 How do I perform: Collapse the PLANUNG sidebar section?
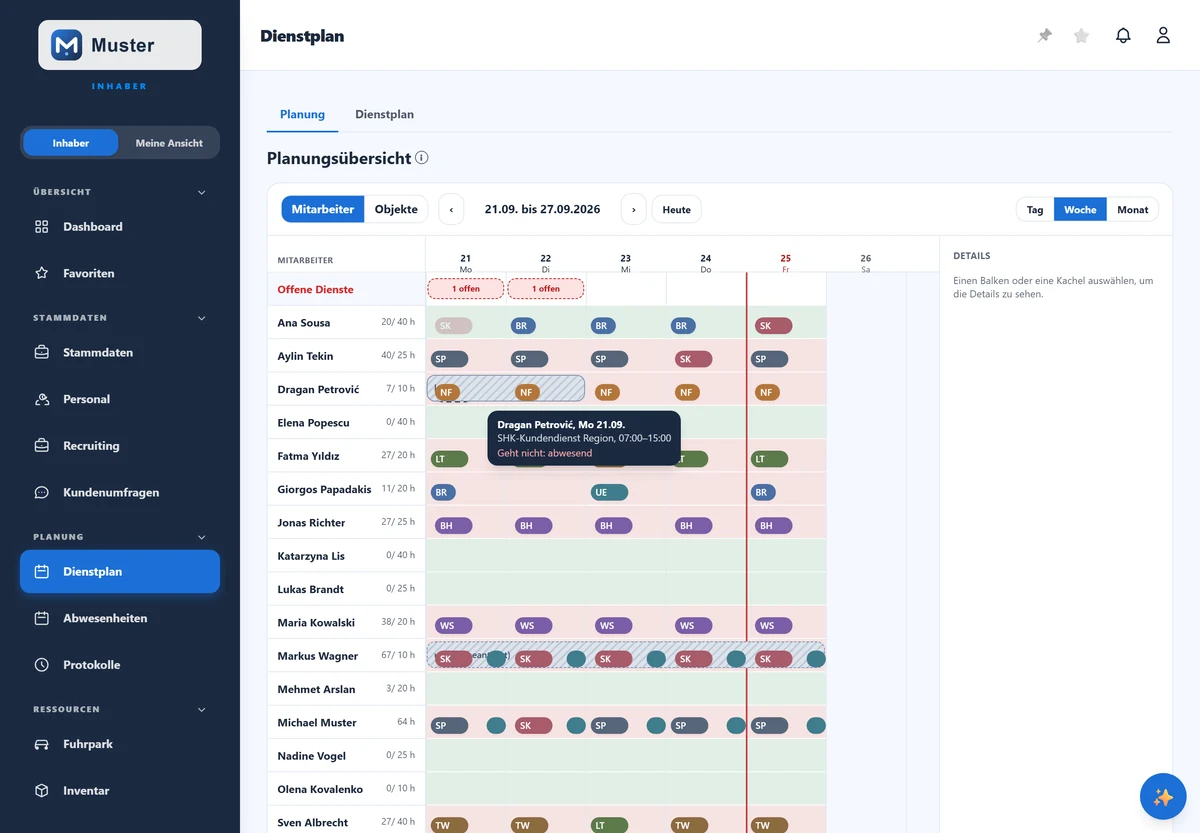pos(202,537)
